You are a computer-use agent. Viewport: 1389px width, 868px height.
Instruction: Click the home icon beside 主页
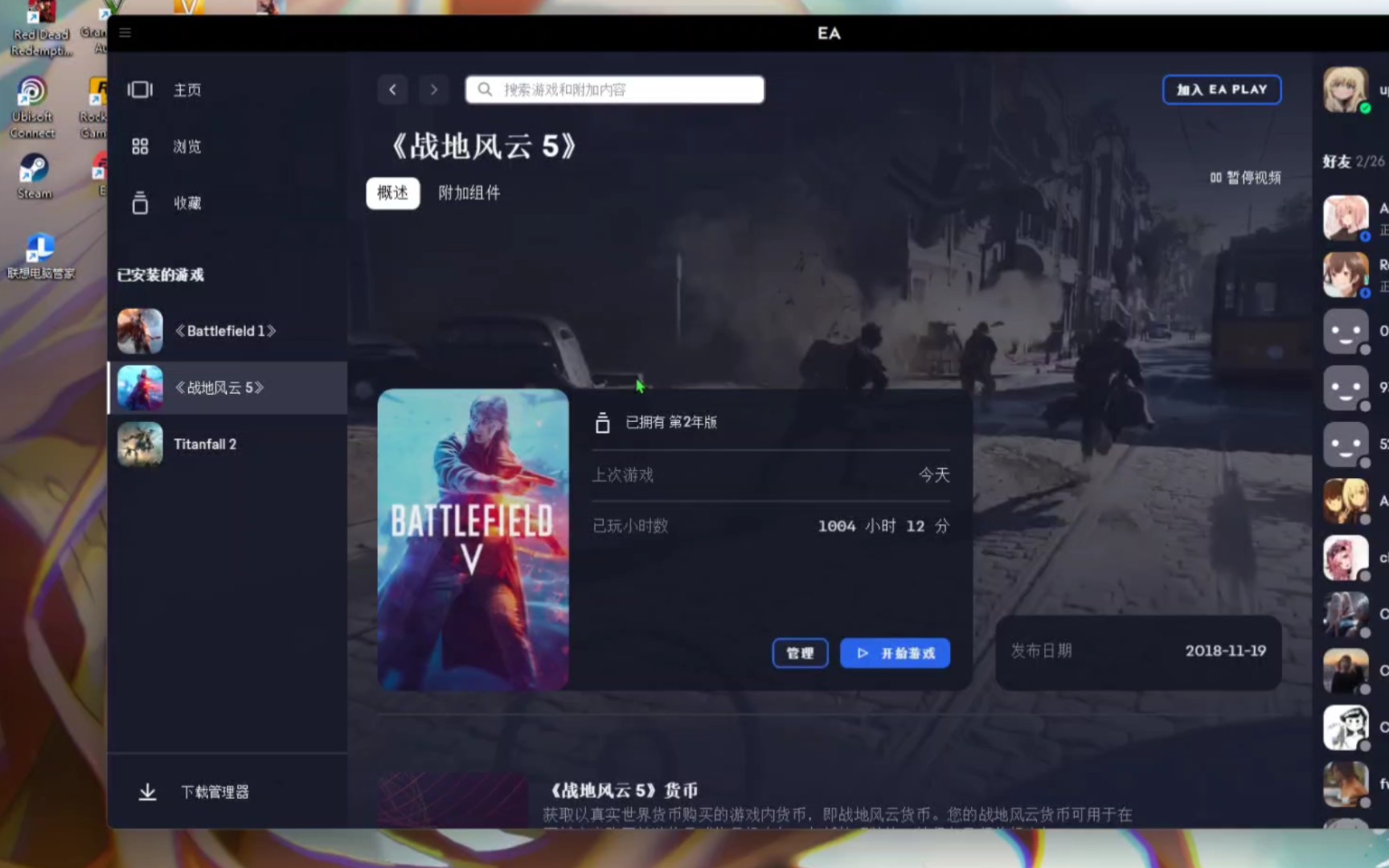(140, 89)
